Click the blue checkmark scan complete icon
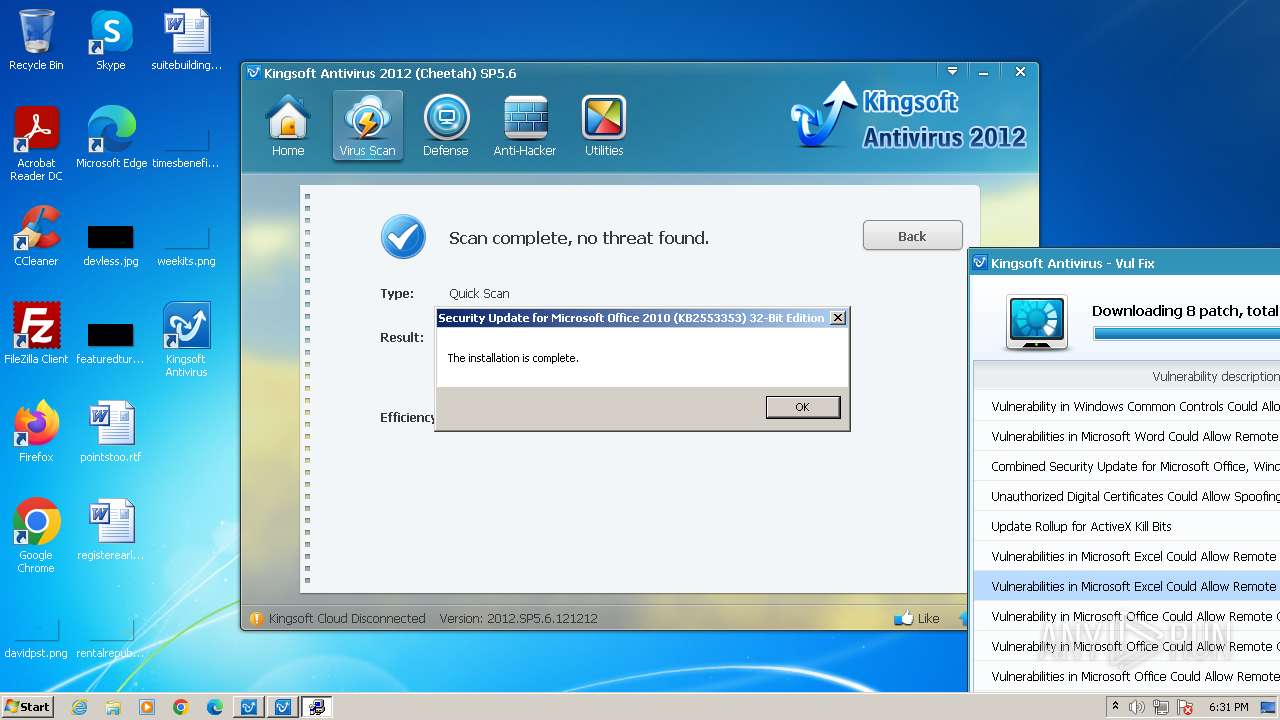This screenshot has height=720, width=1280. click(x=403, y=237)
